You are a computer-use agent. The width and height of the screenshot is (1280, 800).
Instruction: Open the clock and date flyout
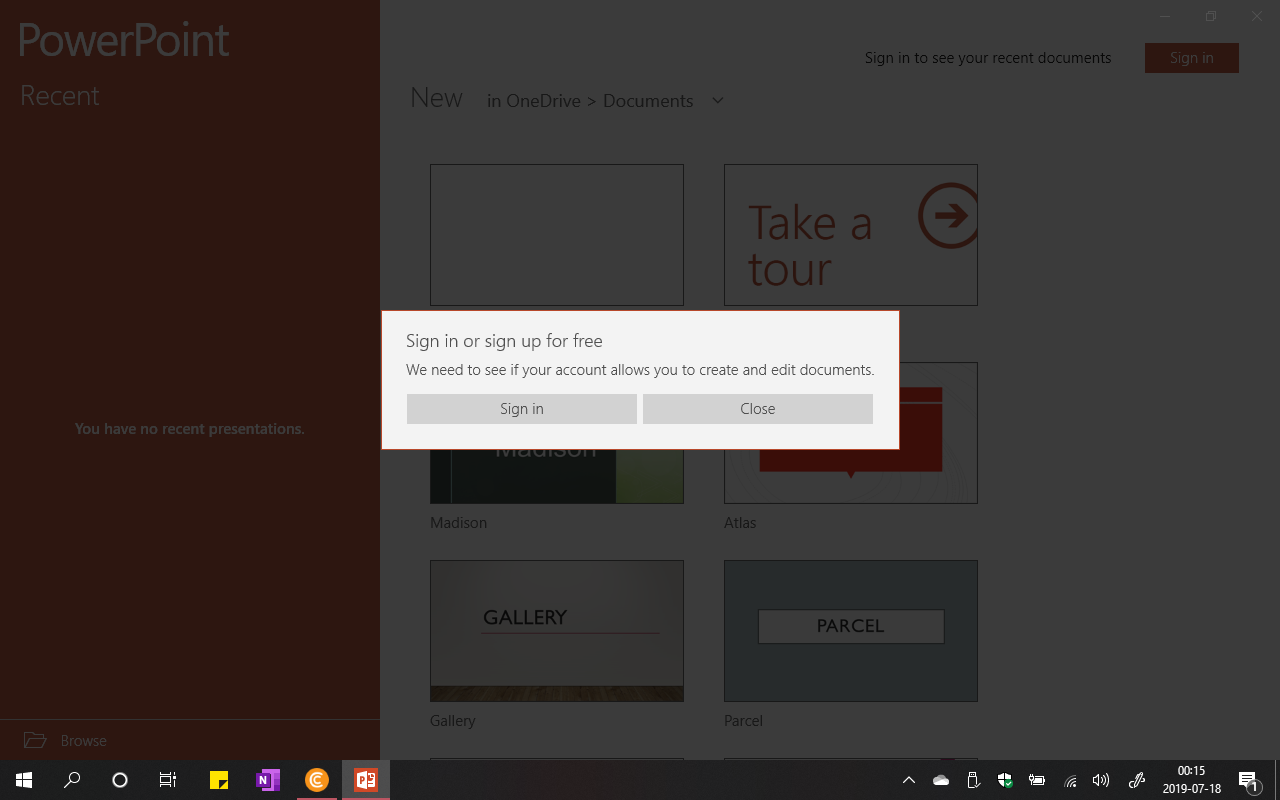point(1191,780)
